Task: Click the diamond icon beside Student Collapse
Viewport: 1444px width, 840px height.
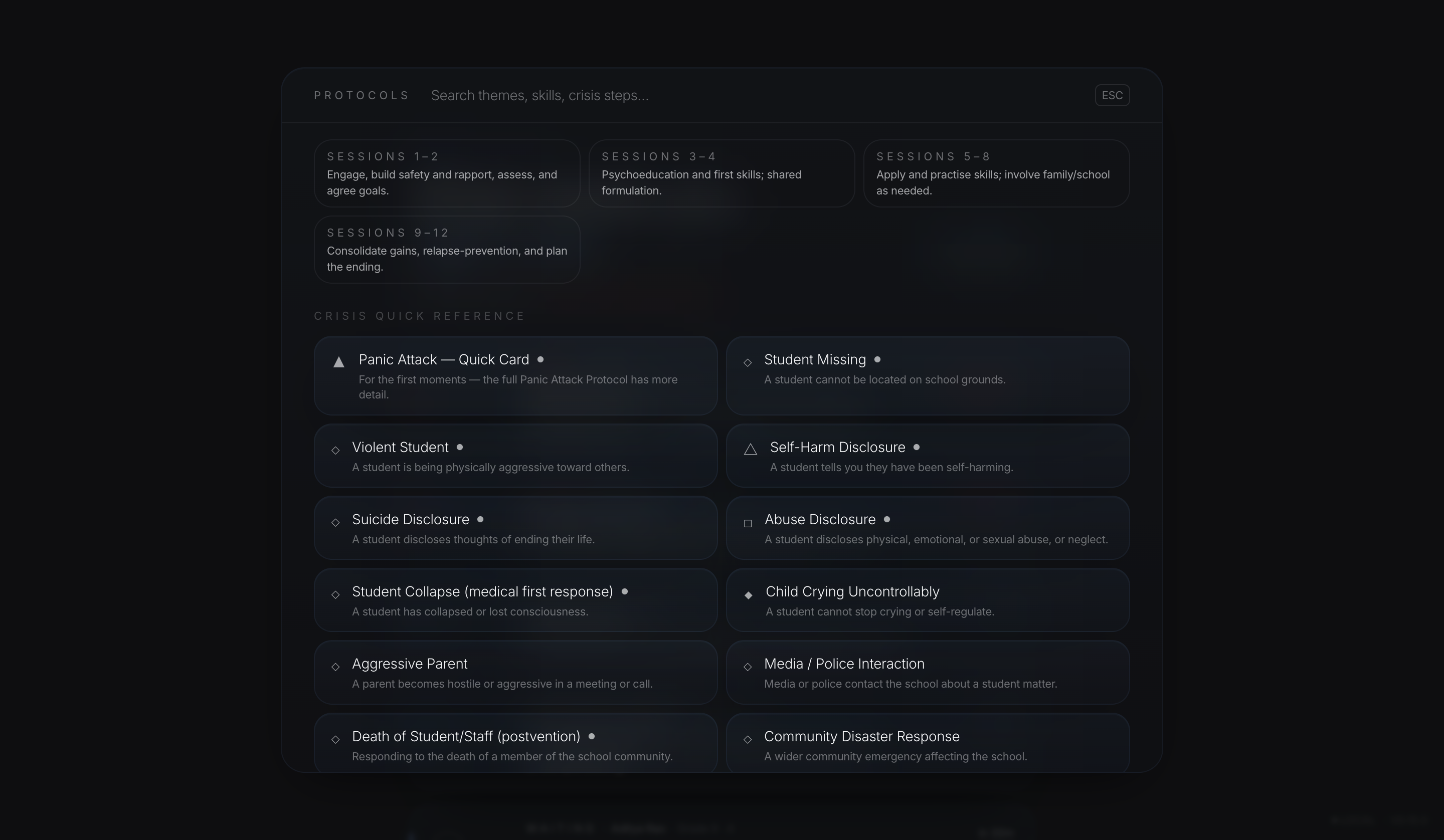Action: [335, 594]
